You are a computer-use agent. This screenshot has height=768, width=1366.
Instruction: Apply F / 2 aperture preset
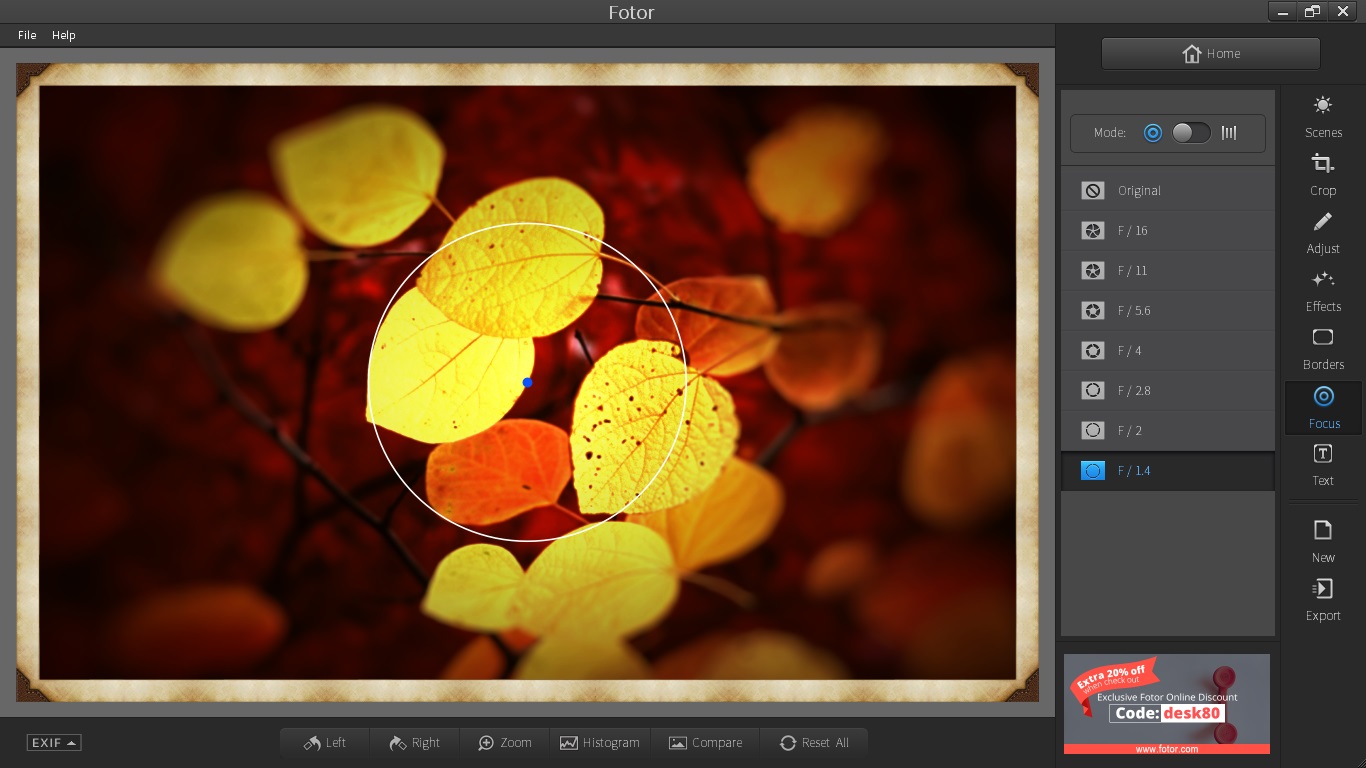[1168, 430]
